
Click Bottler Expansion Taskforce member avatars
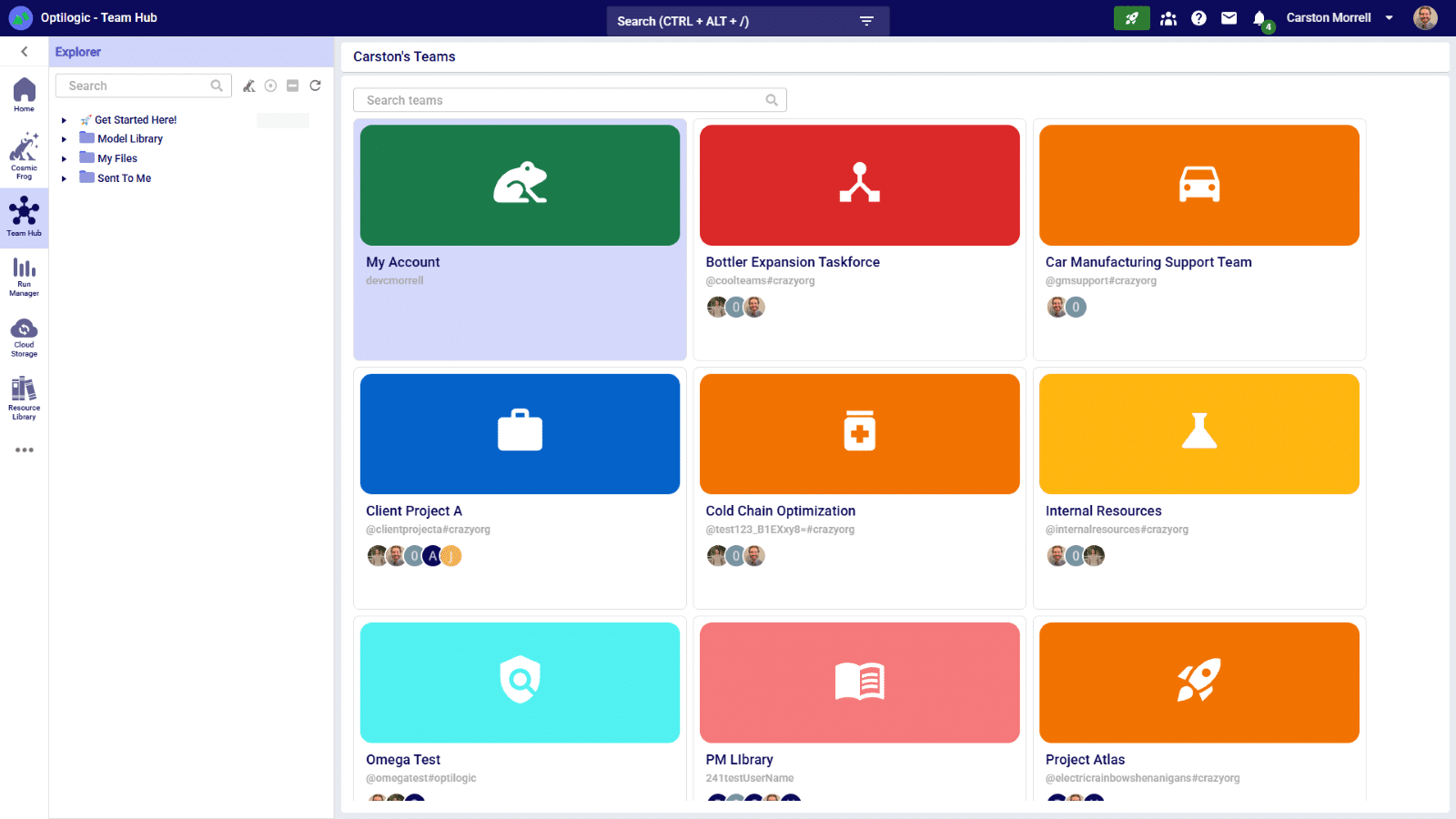(735, 307)
